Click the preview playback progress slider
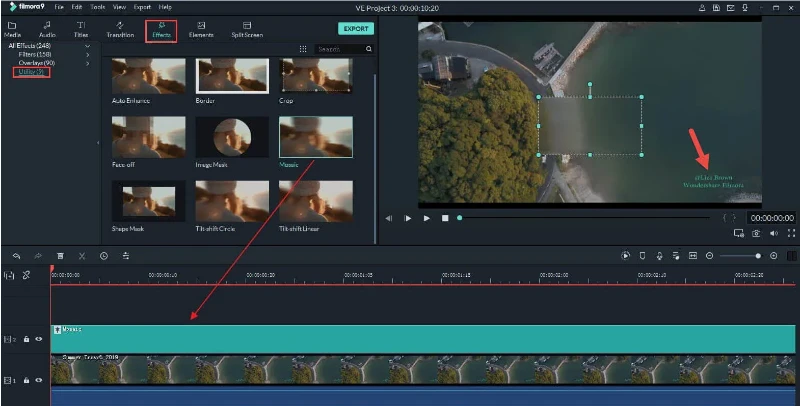 pyautogui.click(x=584, y=218)
